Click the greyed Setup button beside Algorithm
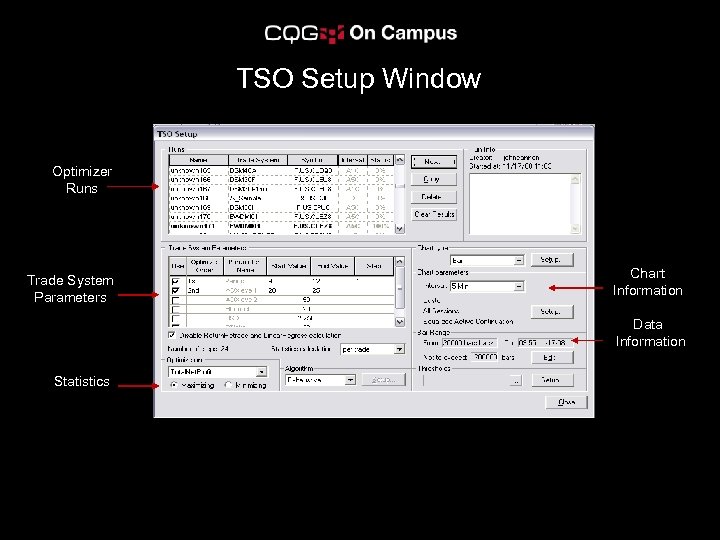This screenshot has width=720, height=540. [383, 380]
